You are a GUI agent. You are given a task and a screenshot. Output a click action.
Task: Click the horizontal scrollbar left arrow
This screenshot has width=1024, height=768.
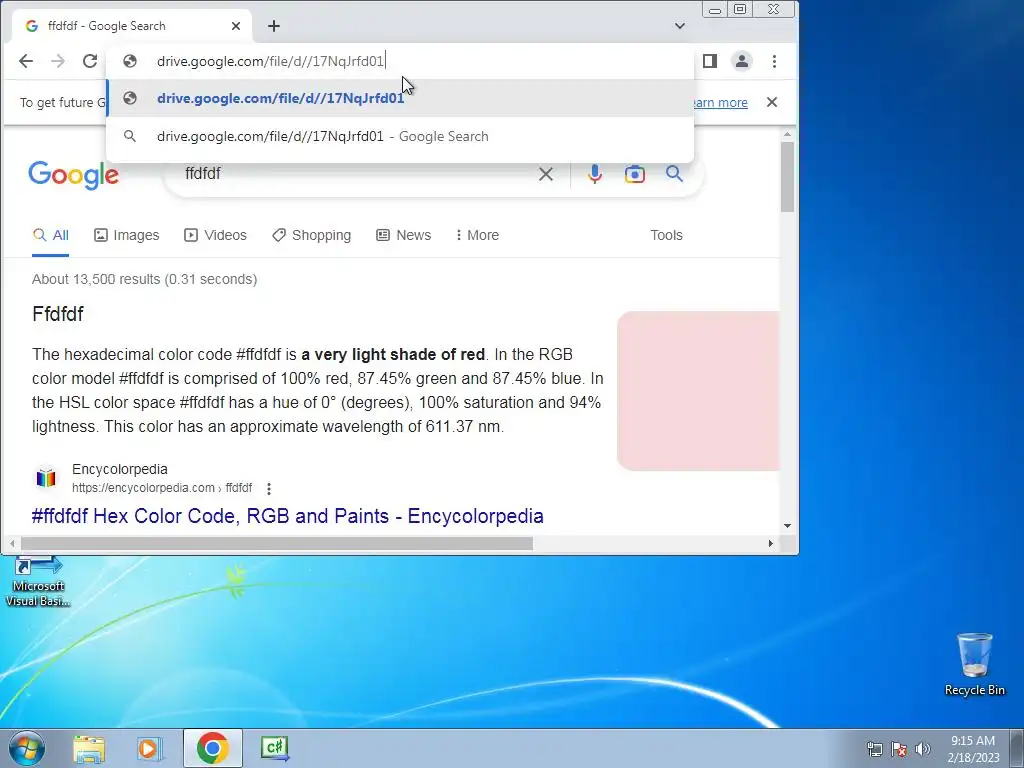point(12,543)
